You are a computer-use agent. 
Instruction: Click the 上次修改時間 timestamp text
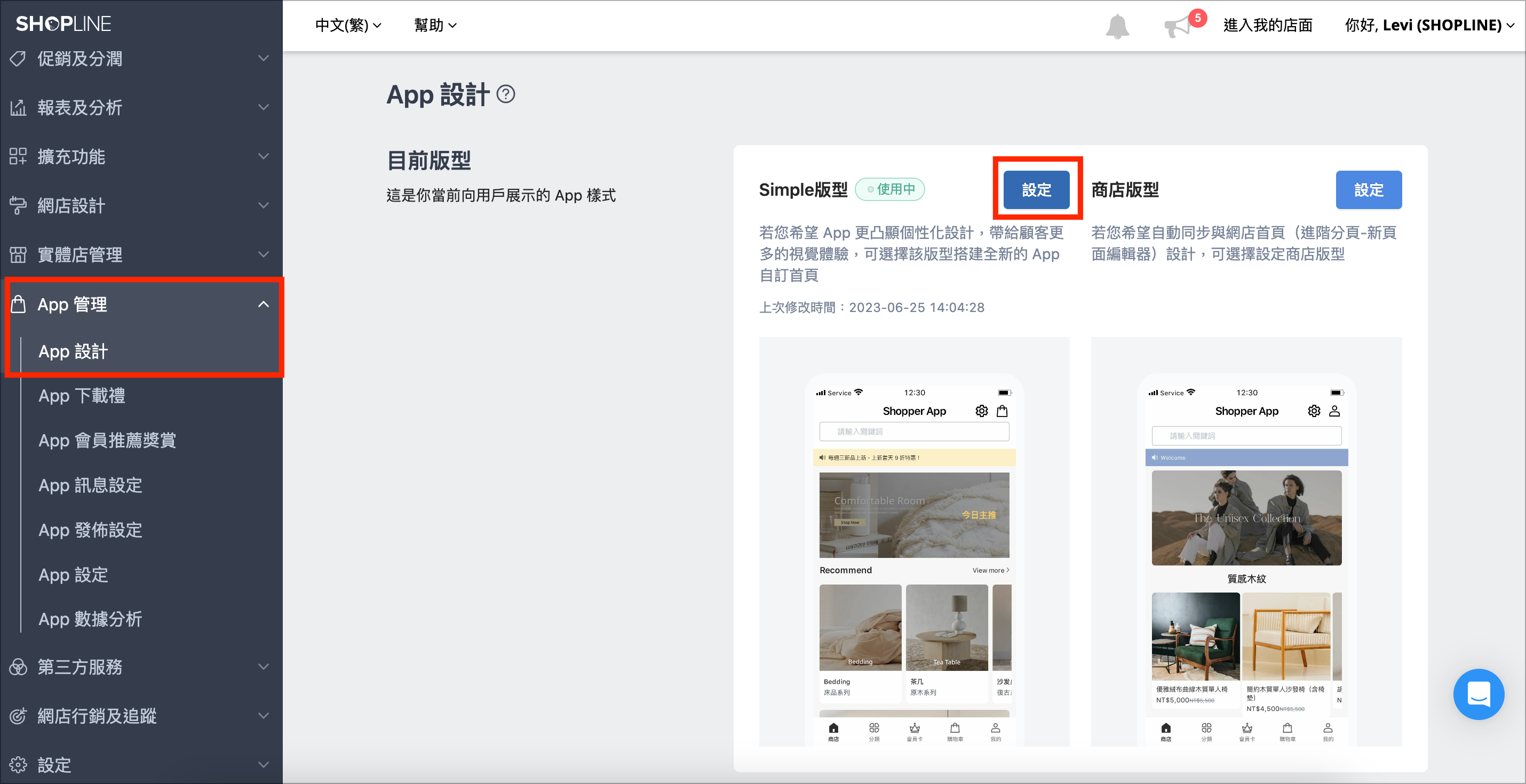(x=871, y=308)
